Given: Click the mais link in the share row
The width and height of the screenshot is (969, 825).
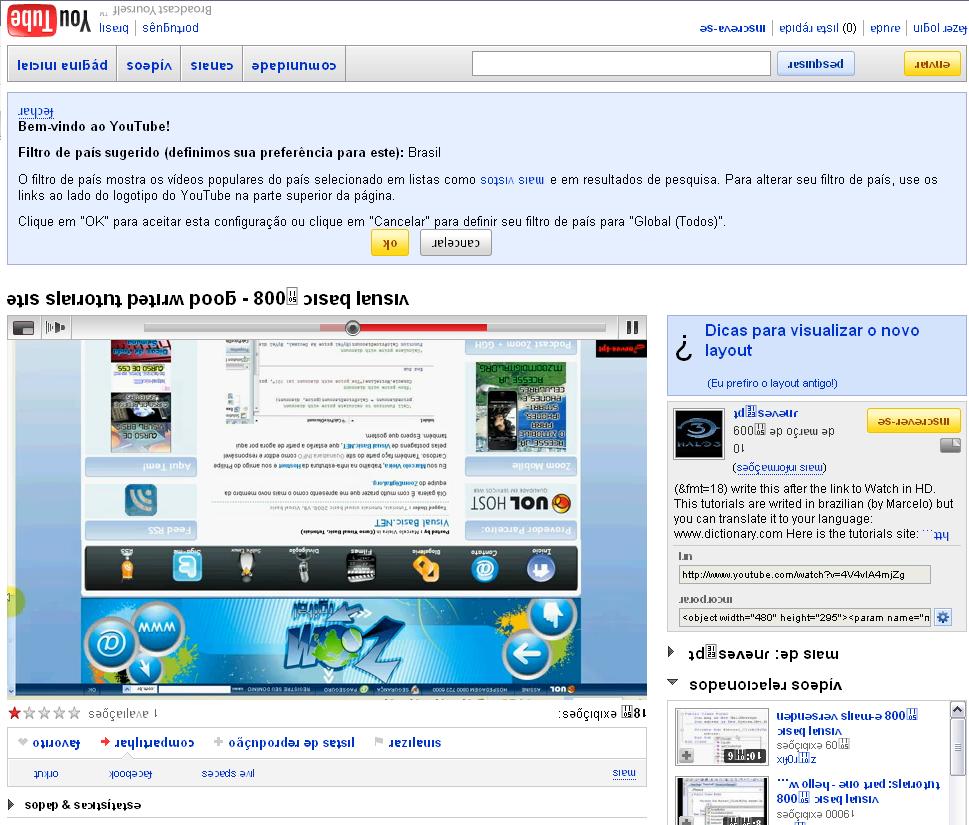Looking at the screenshot, I should tap(624, 772).
